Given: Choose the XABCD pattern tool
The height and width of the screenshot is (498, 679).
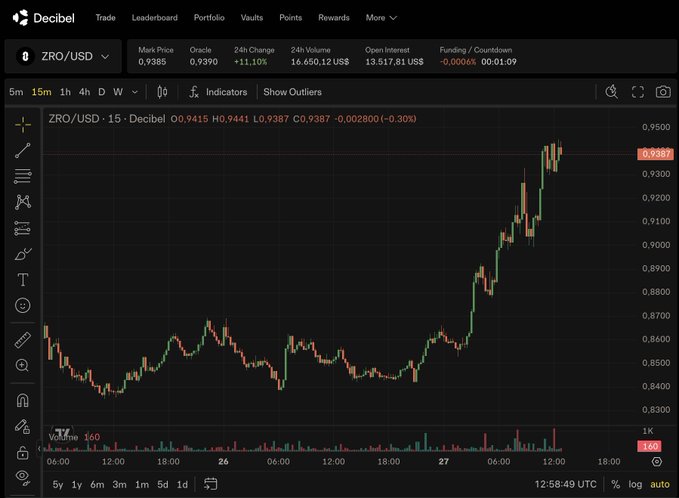Looking at the screenshot, I should click(x=23, y=202).
